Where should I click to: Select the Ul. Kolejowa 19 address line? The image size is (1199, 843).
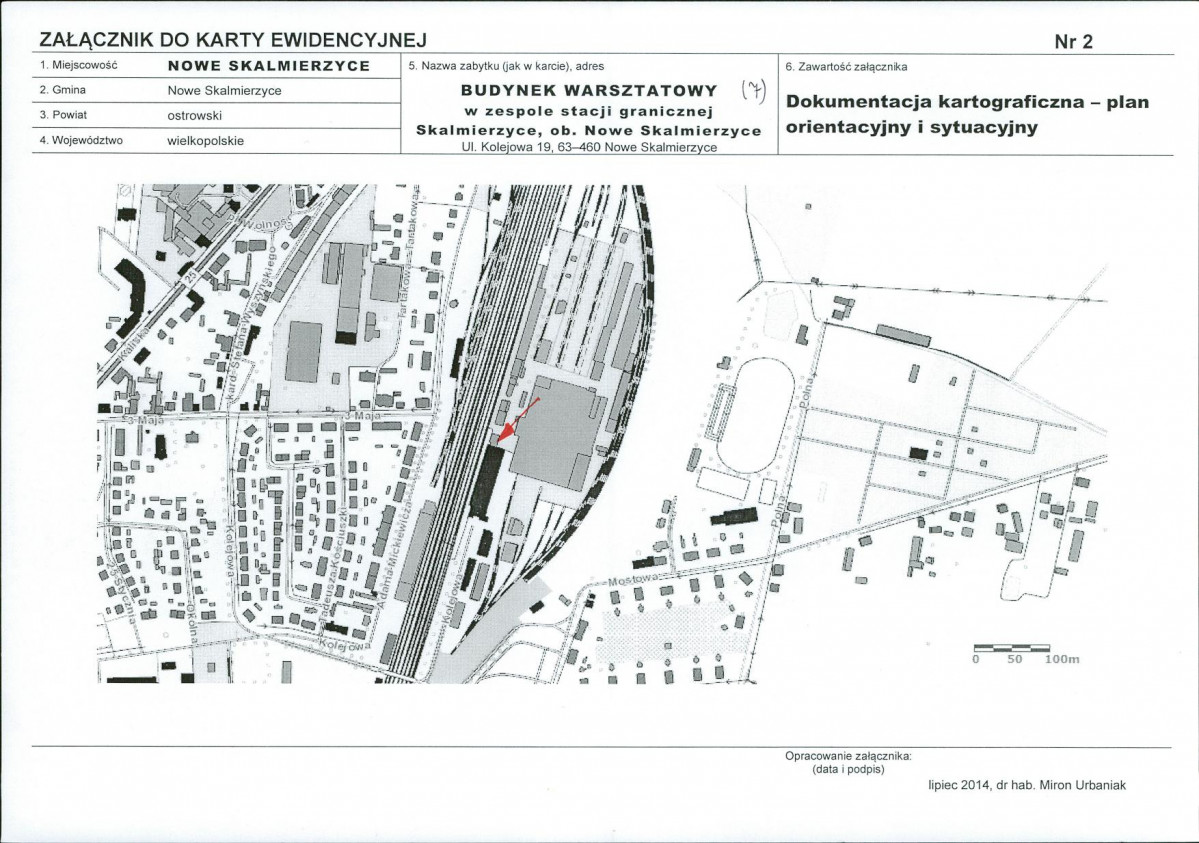point(588,147)
